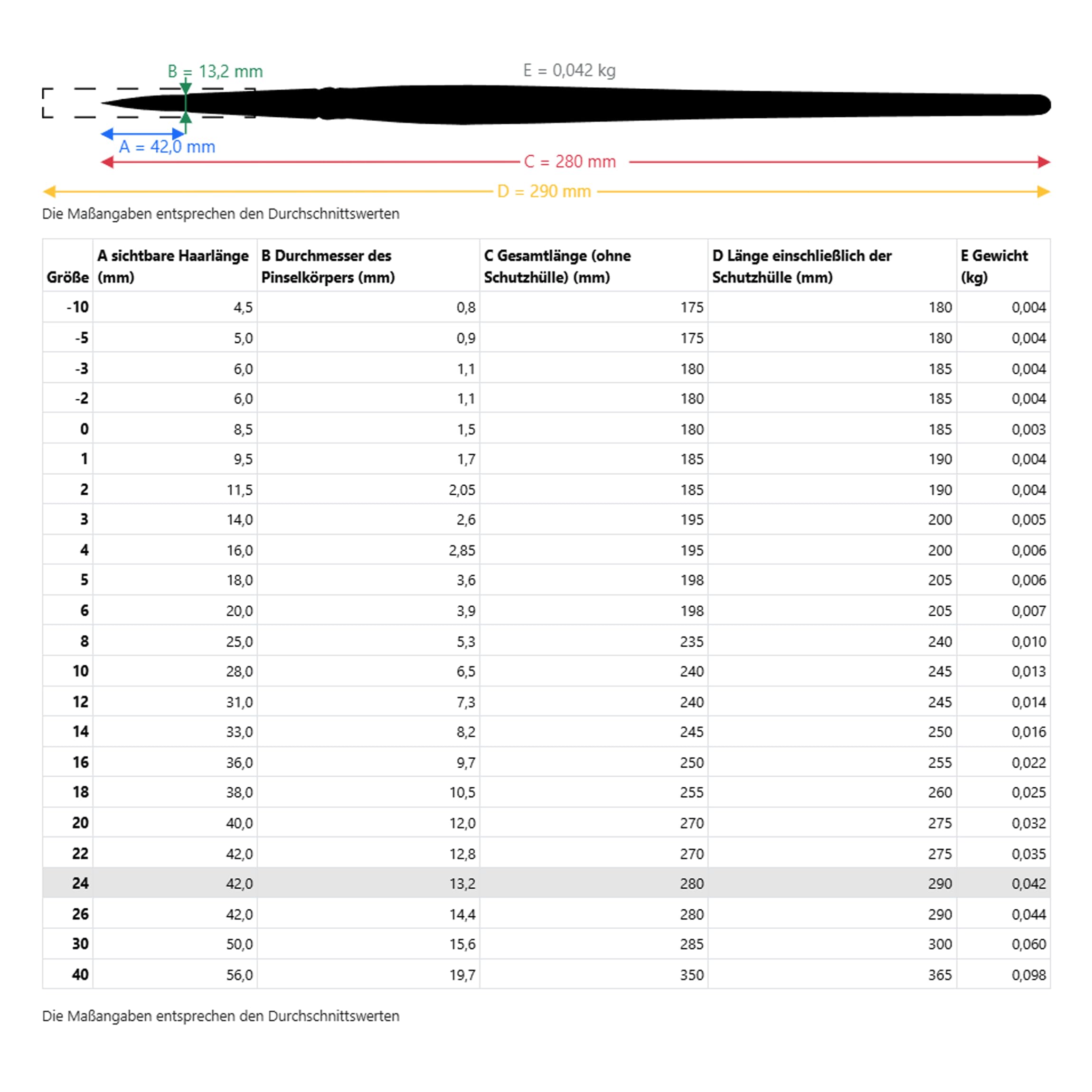Viewport: 1092px width, 1092px height.
Task: Click the "E Gewicht (kg)" column header
Action: pos(994,266)
